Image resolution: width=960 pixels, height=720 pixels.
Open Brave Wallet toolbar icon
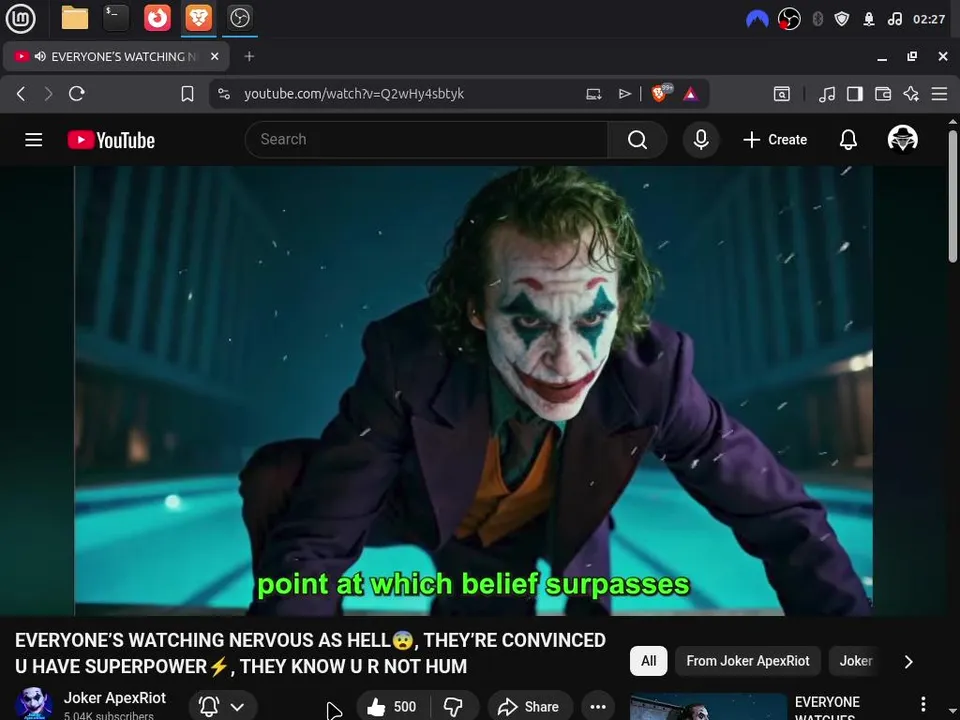(x=883, y=94)
